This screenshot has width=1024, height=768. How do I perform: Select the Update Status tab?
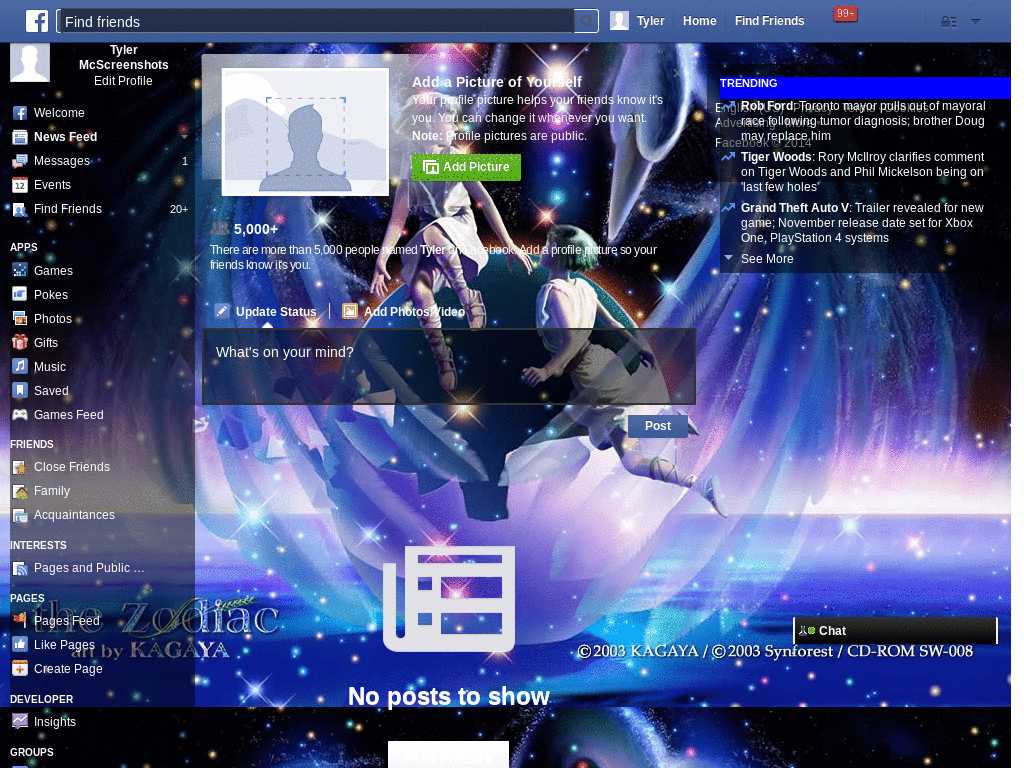pos(266,312)
